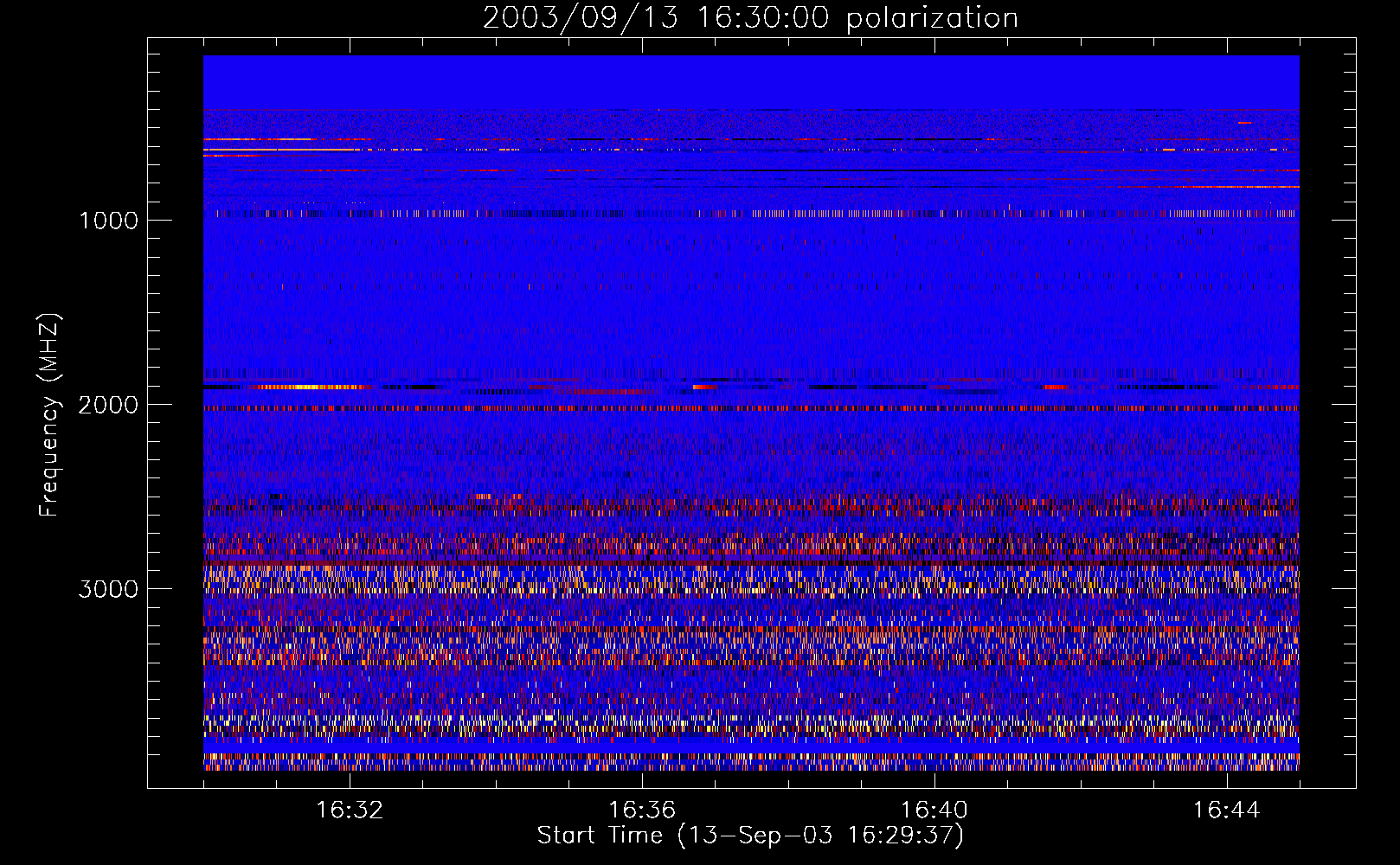Click the 16:40 time tick label
1400x865 pixels.
point(934,810)
